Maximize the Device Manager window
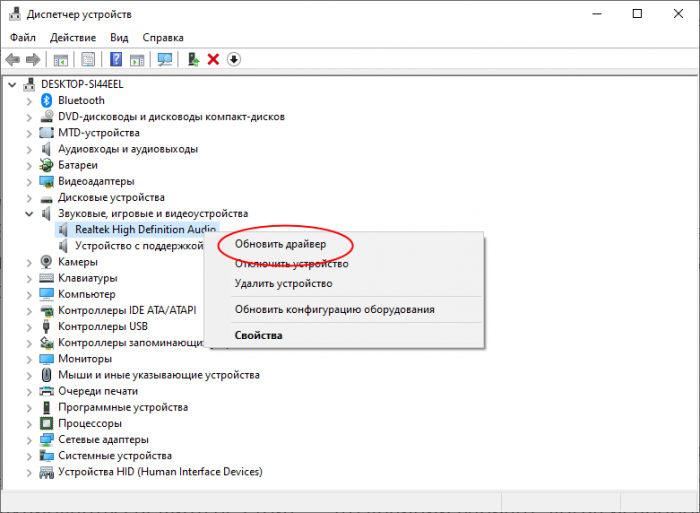 point(638,14)
